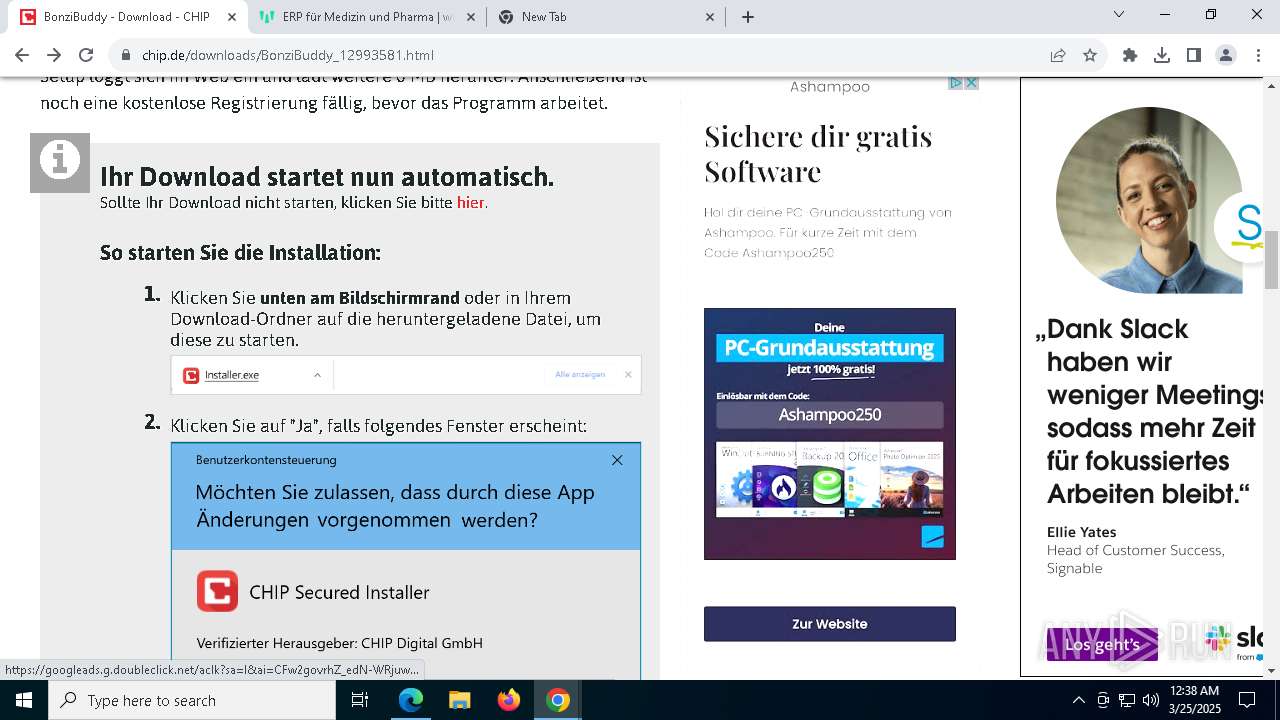Click the 'Zur Website' button

tap(830, 624)
